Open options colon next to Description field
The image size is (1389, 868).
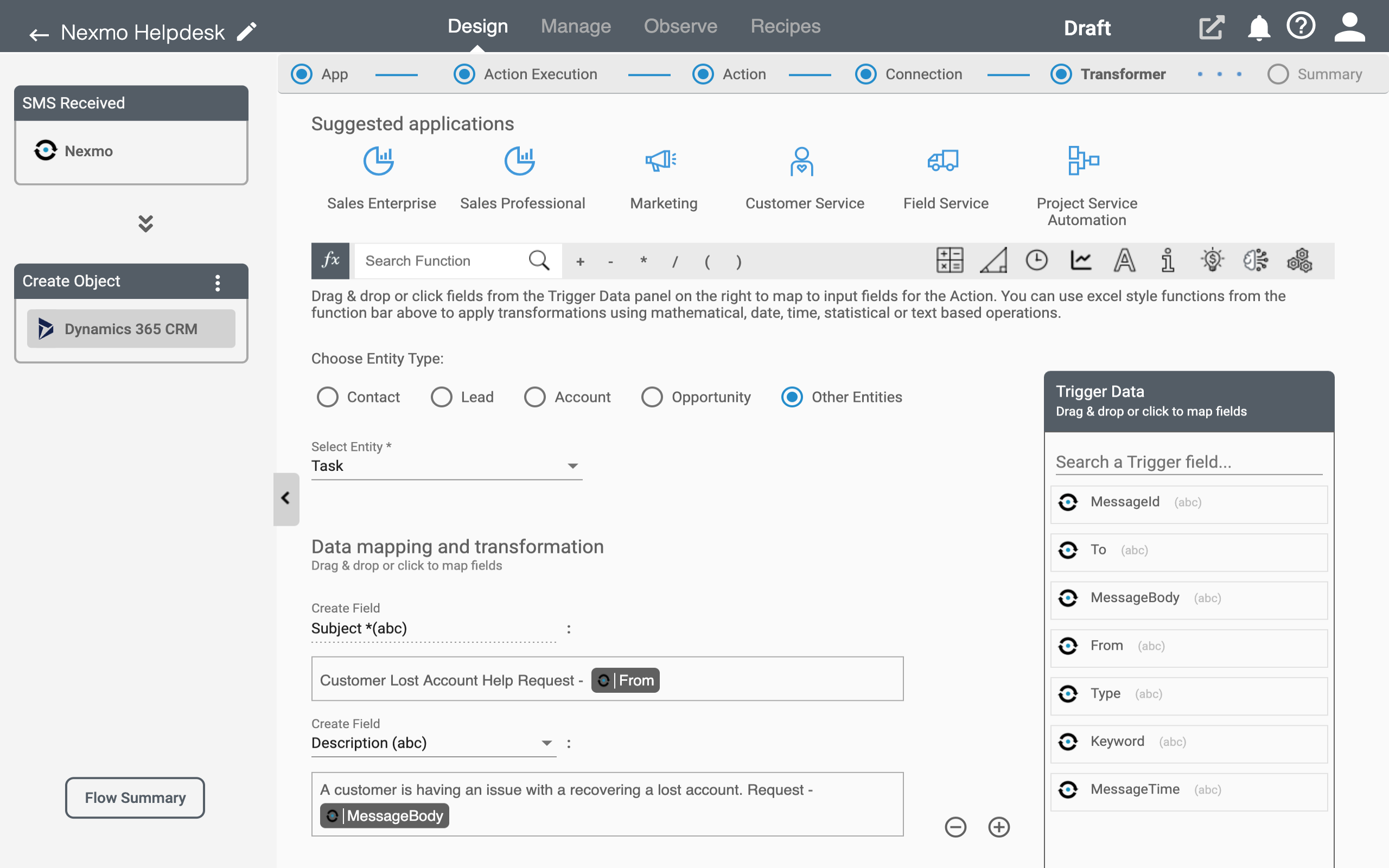point(569,744)
